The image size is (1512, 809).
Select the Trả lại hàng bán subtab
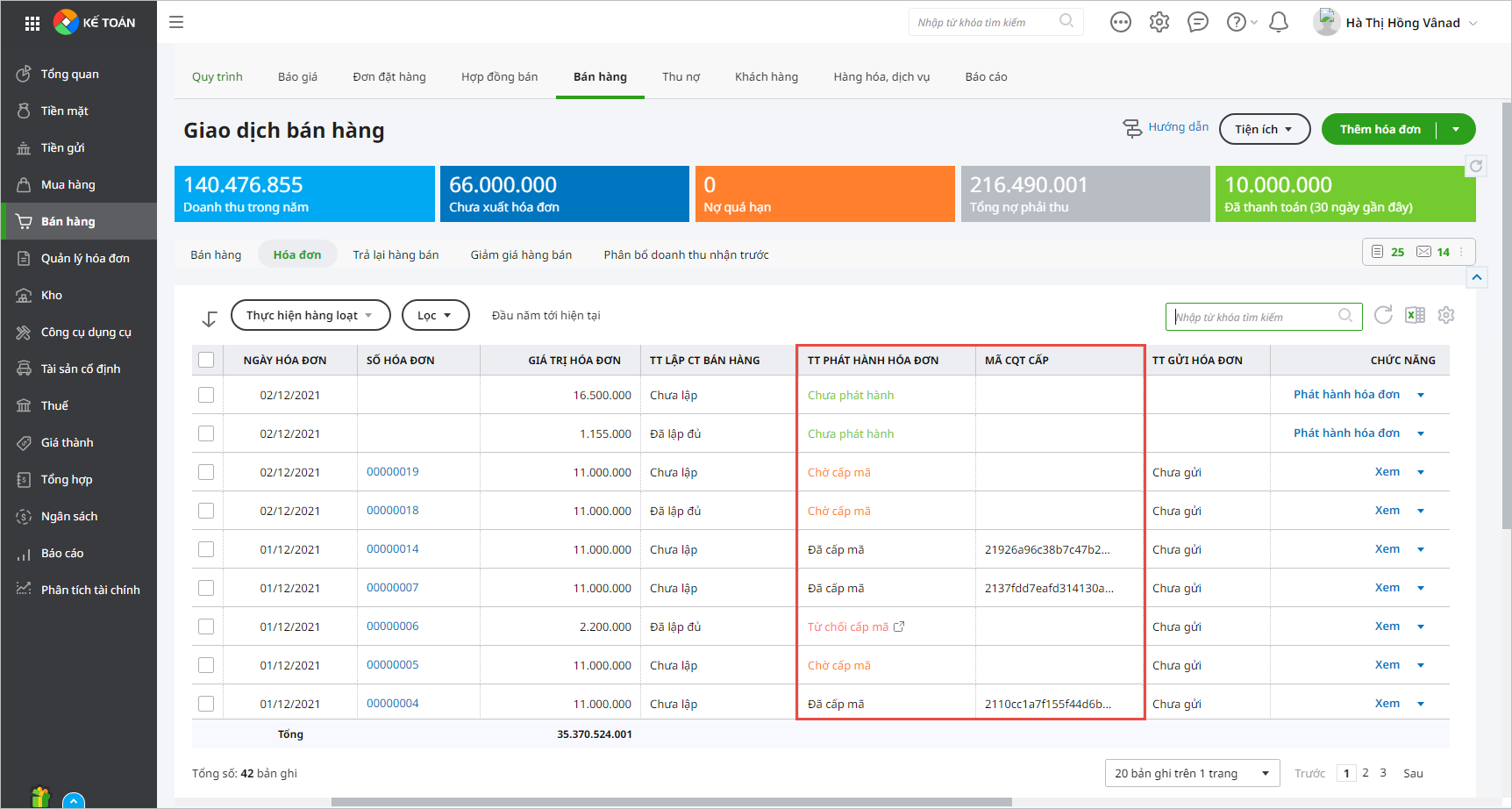(396, 254)
